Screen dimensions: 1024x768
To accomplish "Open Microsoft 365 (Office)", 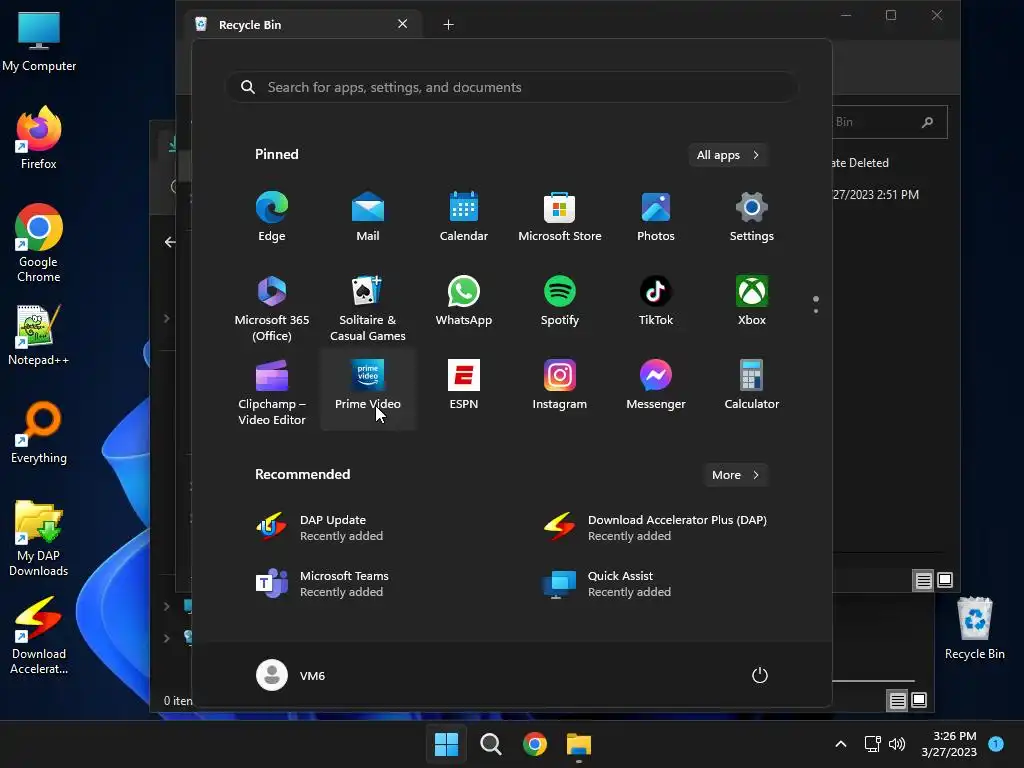I will [272, 308].
